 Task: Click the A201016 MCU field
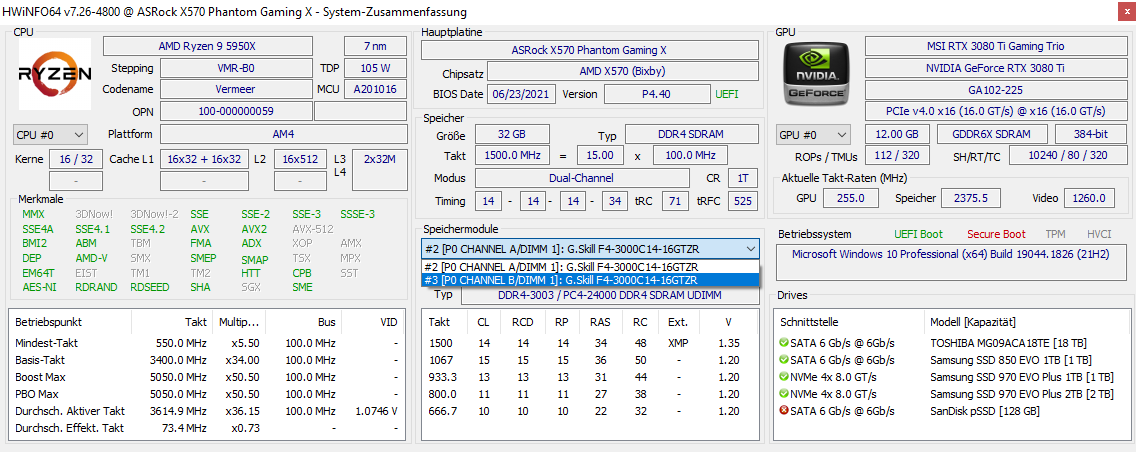(375, 89)
